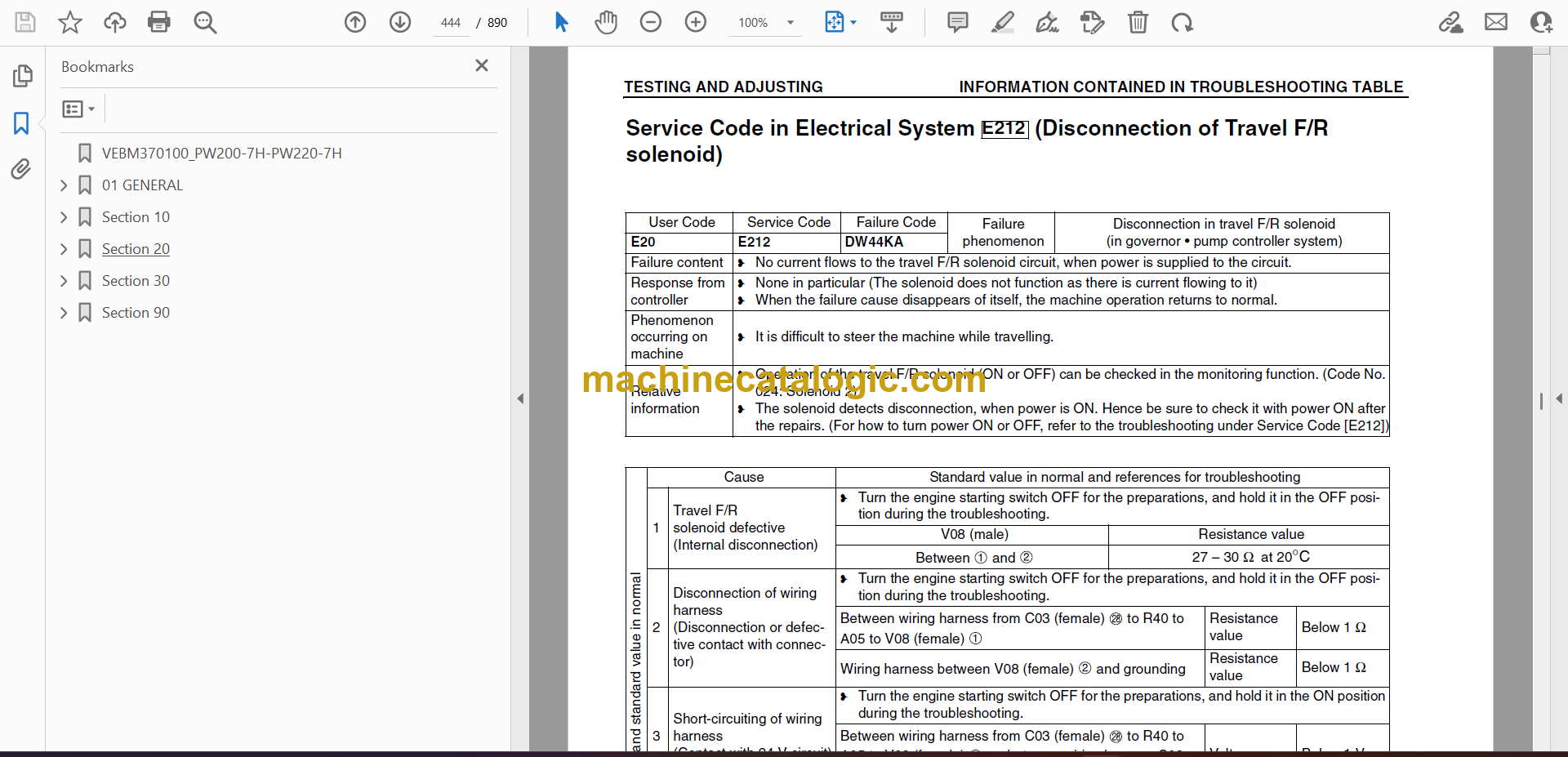Screen dimensions: 1568x757
Task: Close the Bookmarks panel
Action: tap(482, 65)
